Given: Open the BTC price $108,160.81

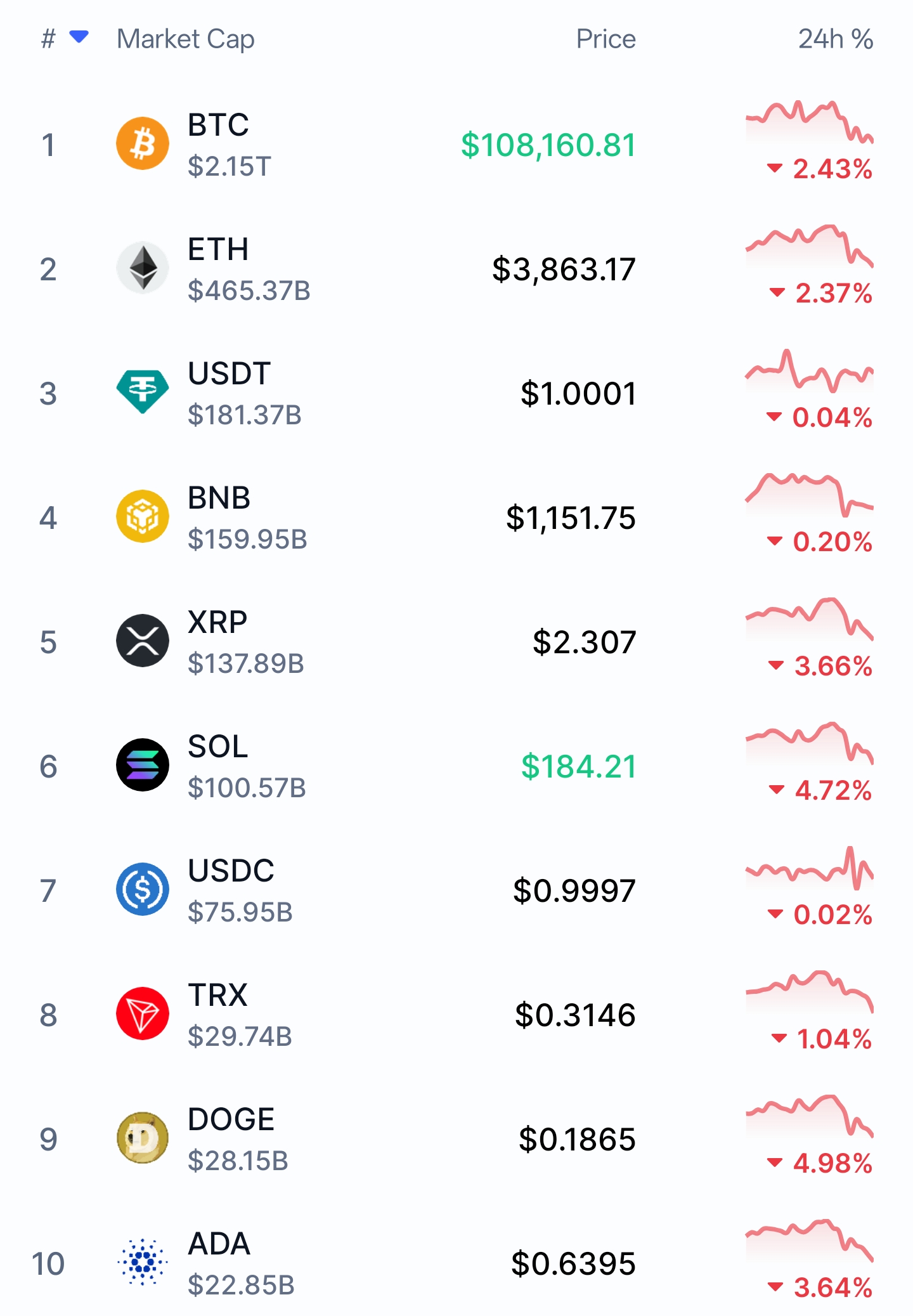Looking at the screenshot, I should (x=548, y=145).
